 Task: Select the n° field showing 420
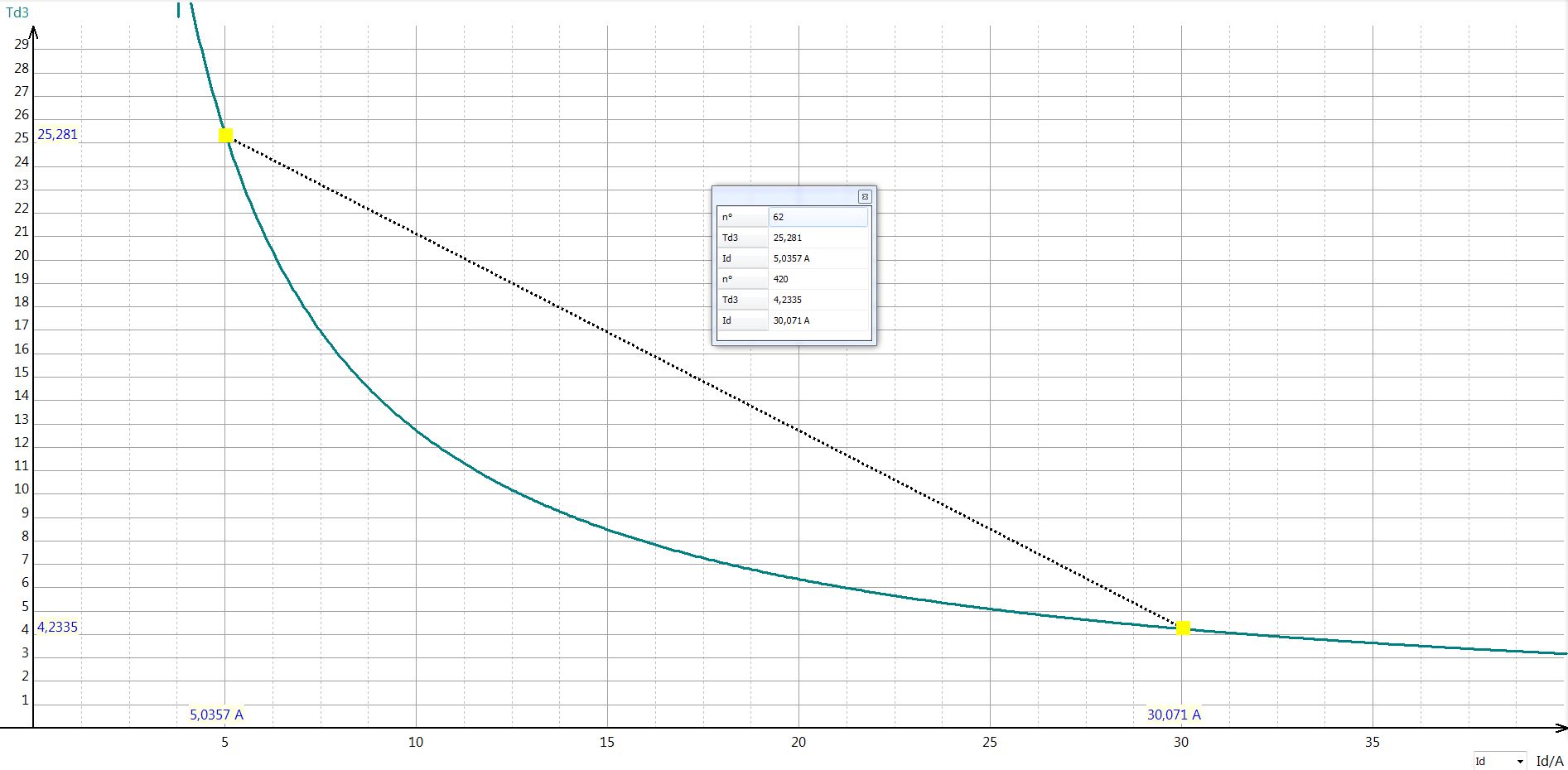coord(818,279)
